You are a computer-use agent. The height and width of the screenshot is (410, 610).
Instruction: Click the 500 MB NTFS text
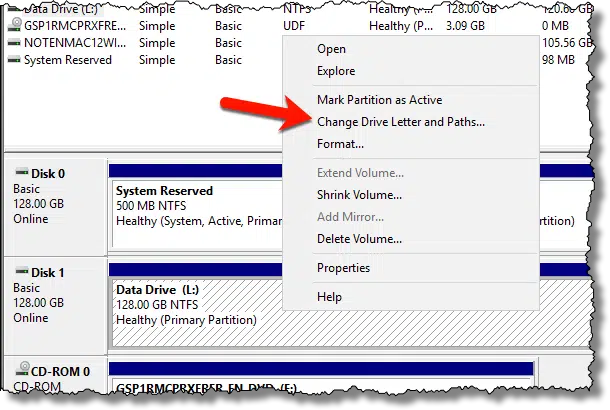pyautogui.click(x=151, y=205)
